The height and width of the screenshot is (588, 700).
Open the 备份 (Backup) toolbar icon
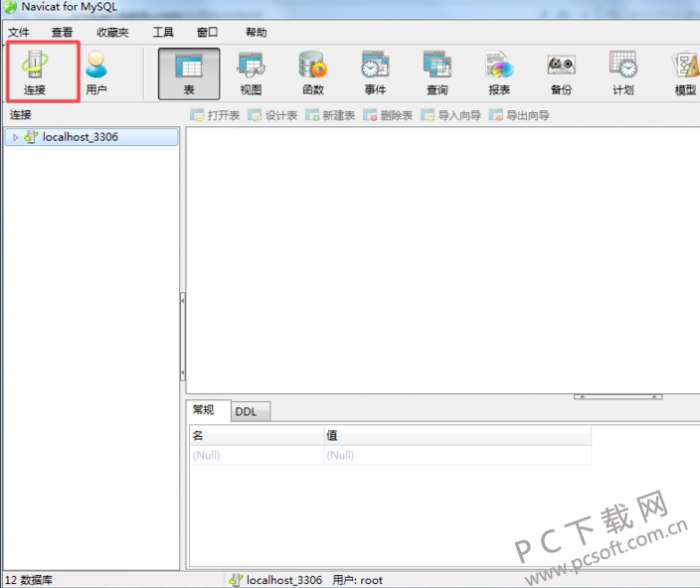point(561,74)
